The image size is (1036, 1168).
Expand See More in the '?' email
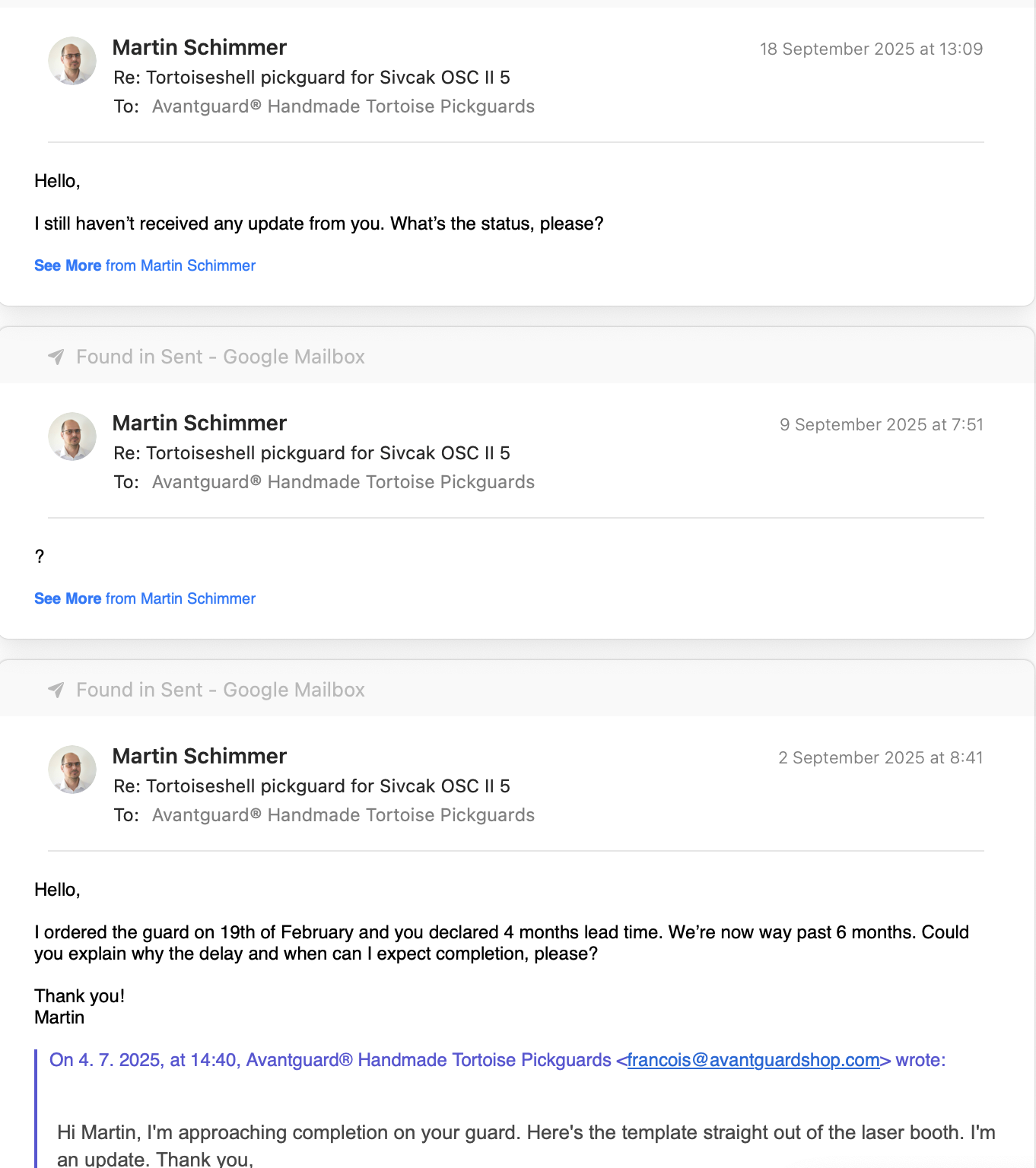point(68,598)
